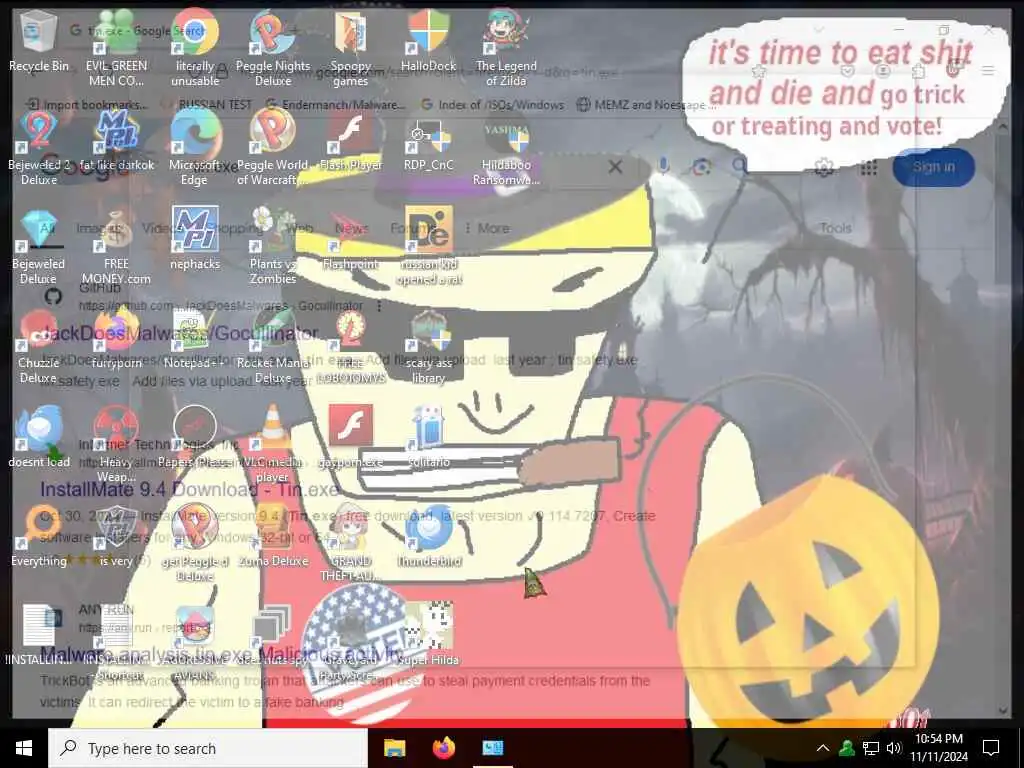Click the Sign in button in browser
Viewport: 1024px width, 768px height.
(x=933, y=167)
